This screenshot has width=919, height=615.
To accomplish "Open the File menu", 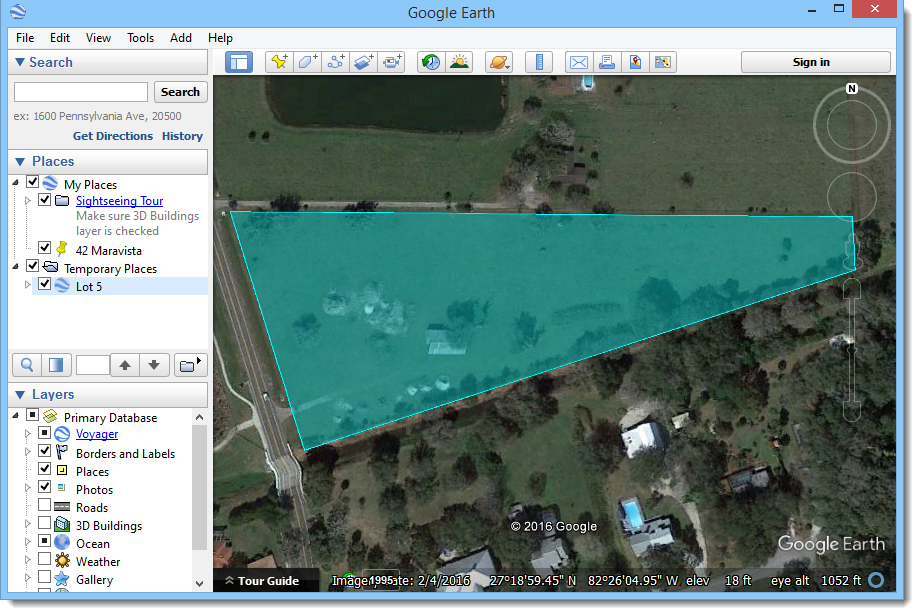I will pyautogui.click(x=25, y=38).
